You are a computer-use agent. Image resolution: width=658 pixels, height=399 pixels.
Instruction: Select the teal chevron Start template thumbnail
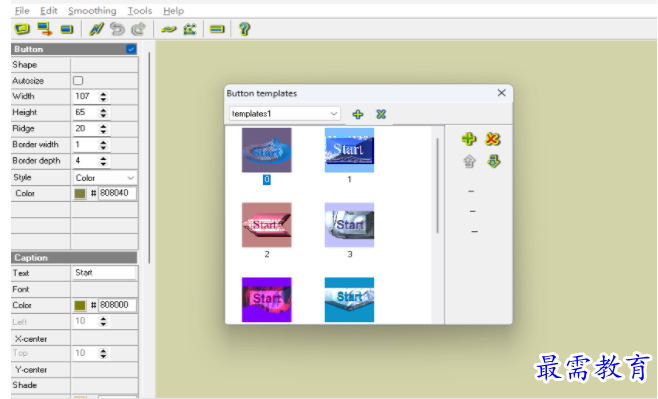[349, 300]
